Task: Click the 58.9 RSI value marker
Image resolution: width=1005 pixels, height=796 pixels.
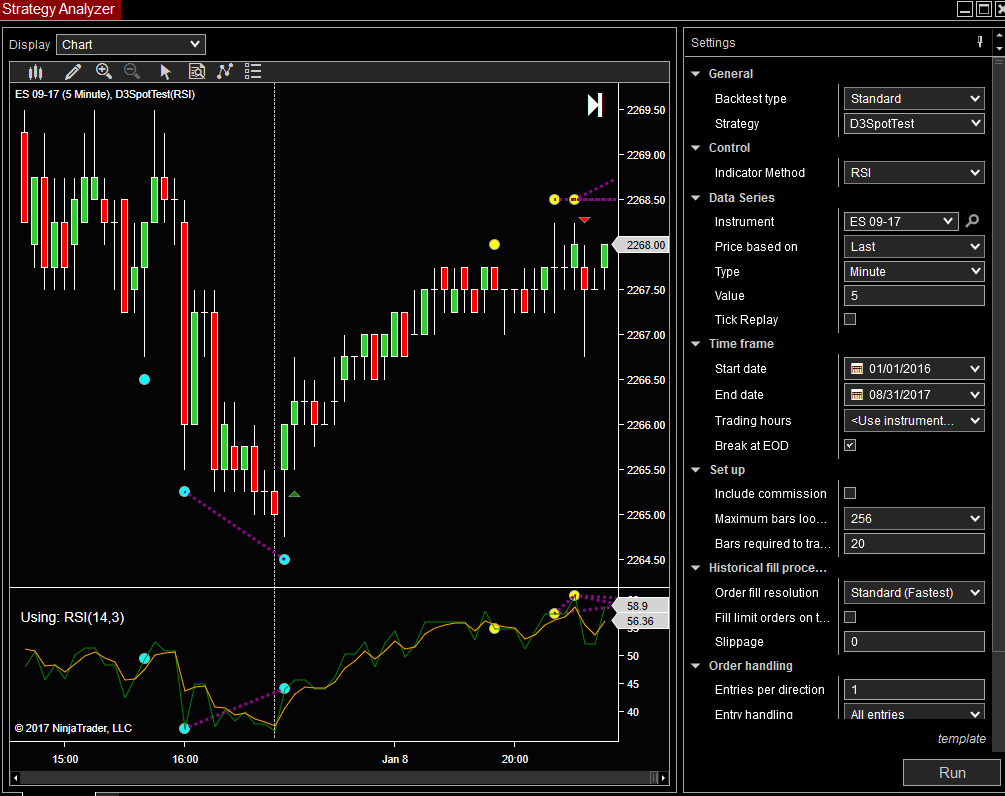Action: click(x=641, y=606)
